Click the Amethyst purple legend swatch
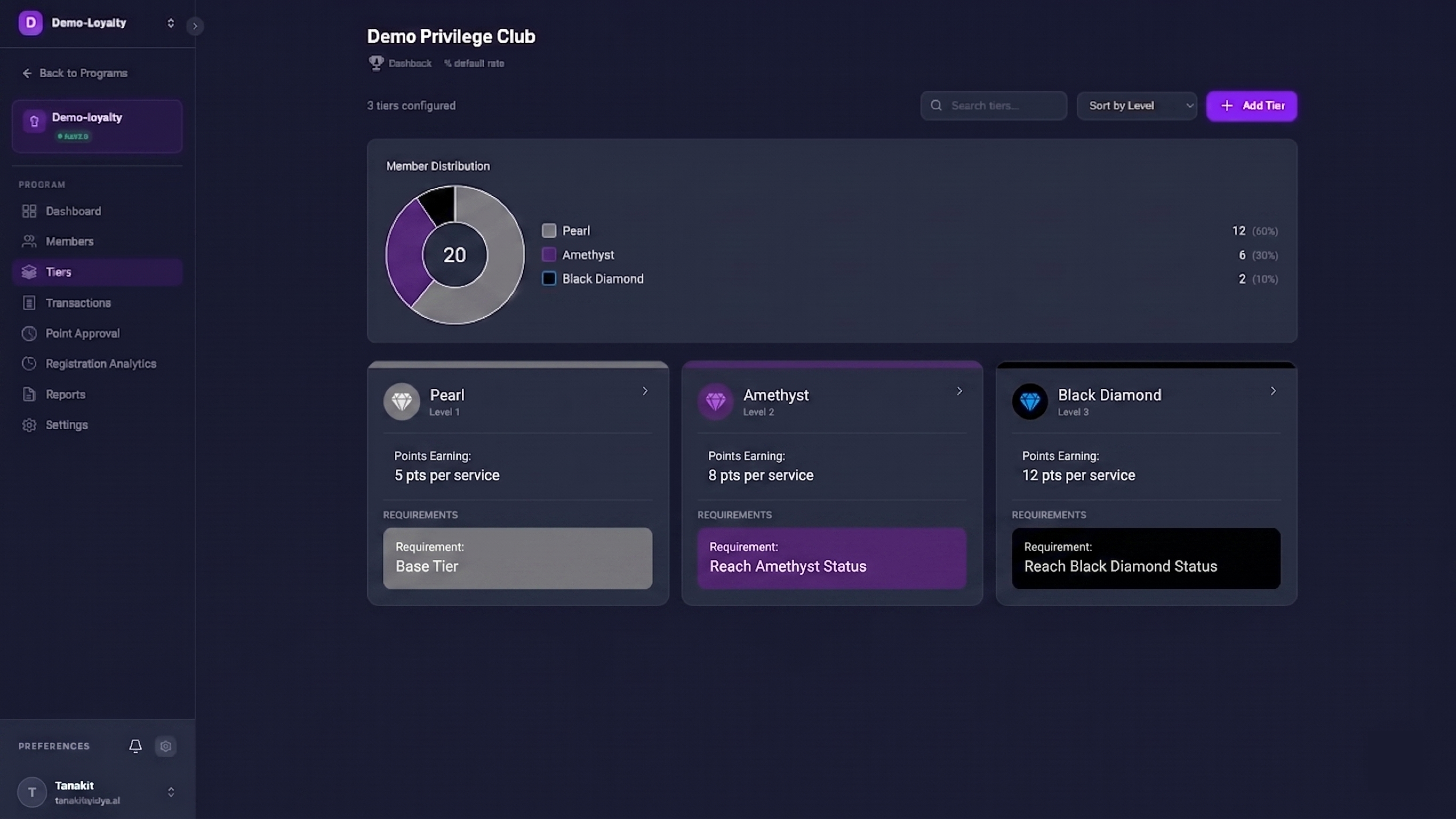Screen dimensions: 1456x819 coord(549,255)
